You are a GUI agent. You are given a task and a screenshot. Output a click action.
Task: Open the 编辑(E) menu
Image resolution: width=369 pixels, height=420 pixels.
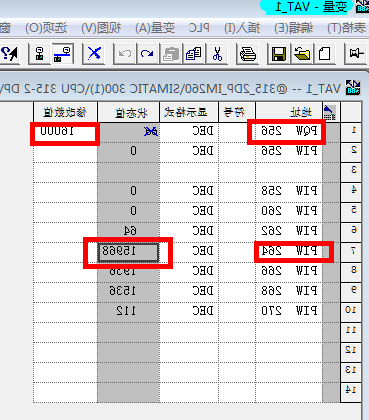(294, 28)
